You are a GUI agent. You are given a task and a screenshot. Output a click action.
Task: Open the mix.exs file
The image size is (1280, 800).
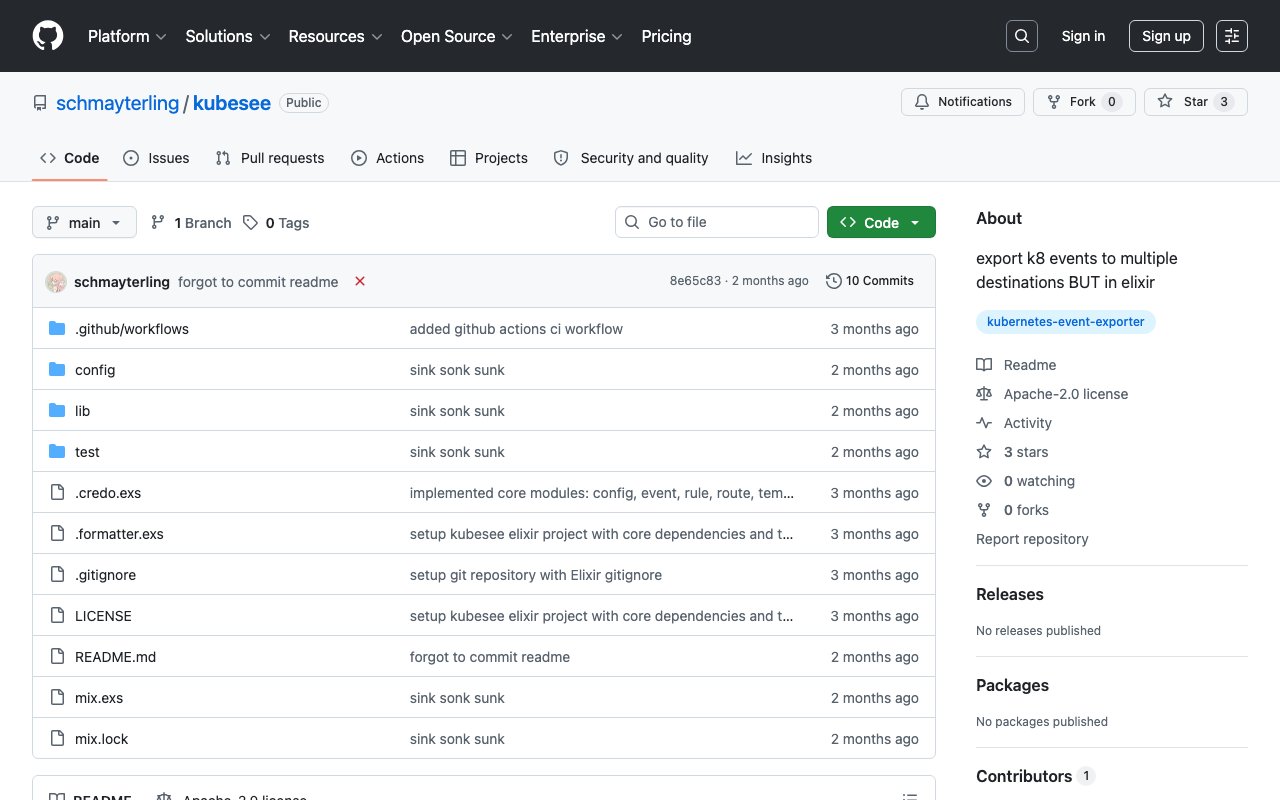click(x=99, y=698)
